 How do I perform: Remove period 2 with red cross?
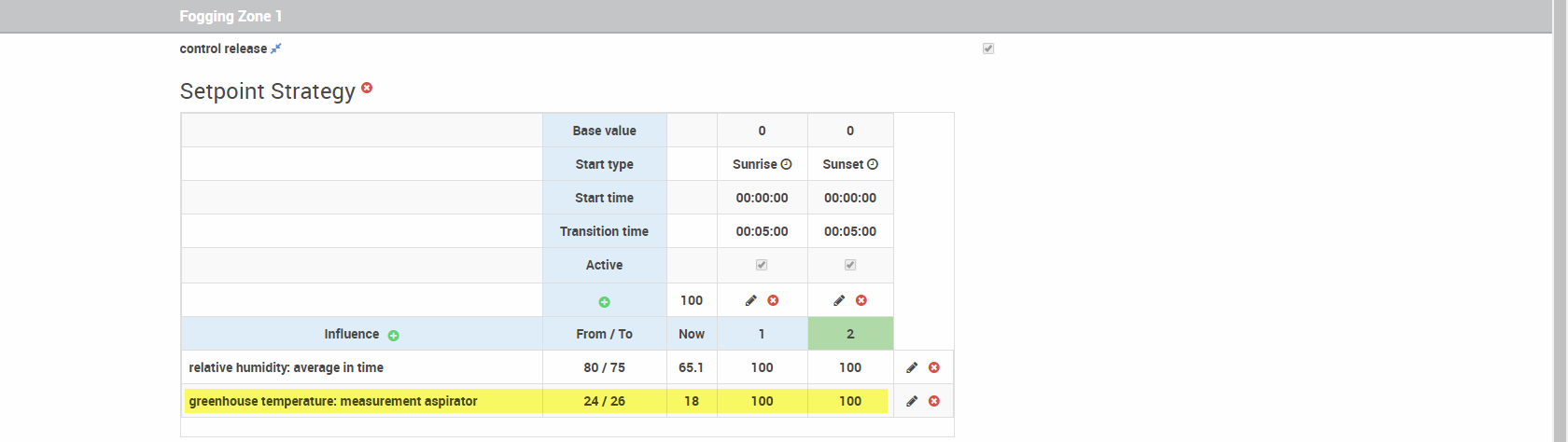[x=861, y=300]
